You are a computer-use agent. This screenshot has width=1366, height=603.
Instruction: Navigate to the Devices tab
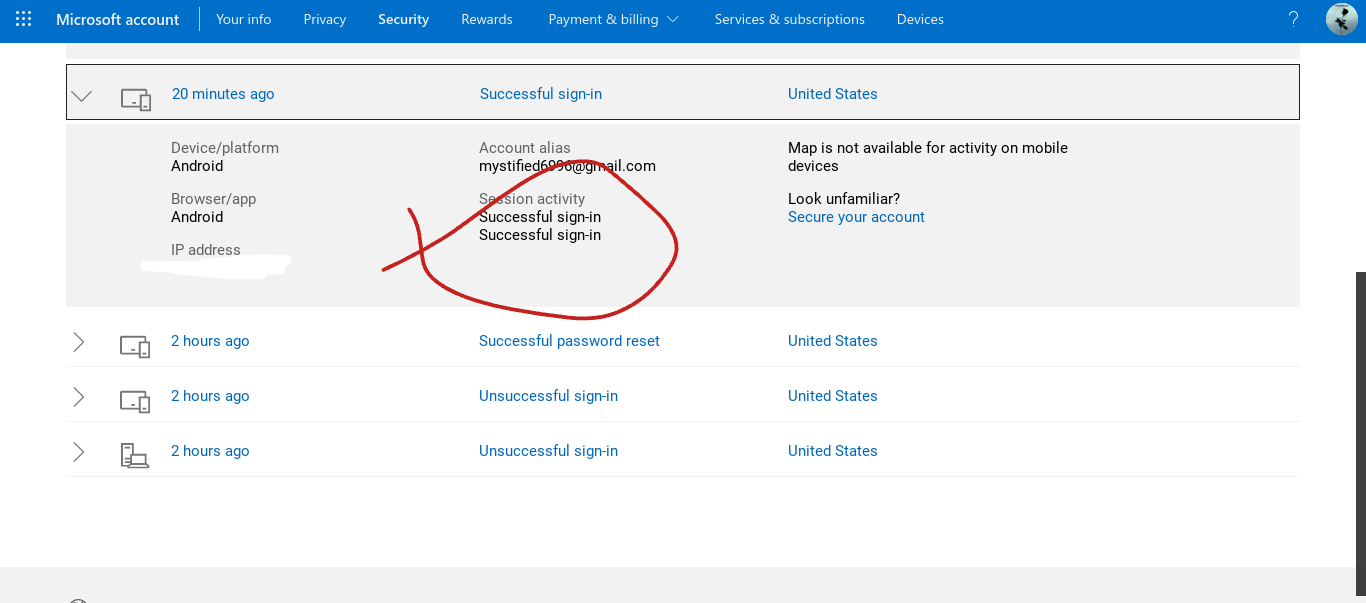920,19
